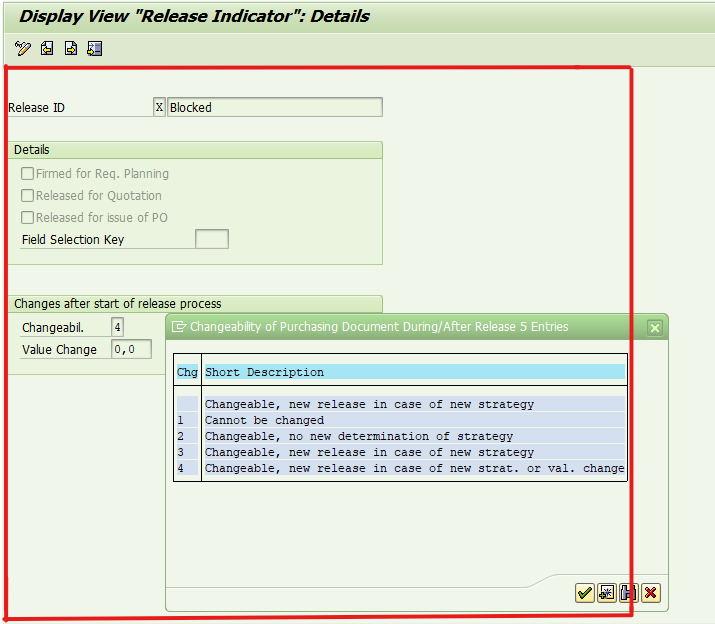Screen dimensions: 715x624
Task: Go to the previous entry icon
Action: [x=47, y=48]
